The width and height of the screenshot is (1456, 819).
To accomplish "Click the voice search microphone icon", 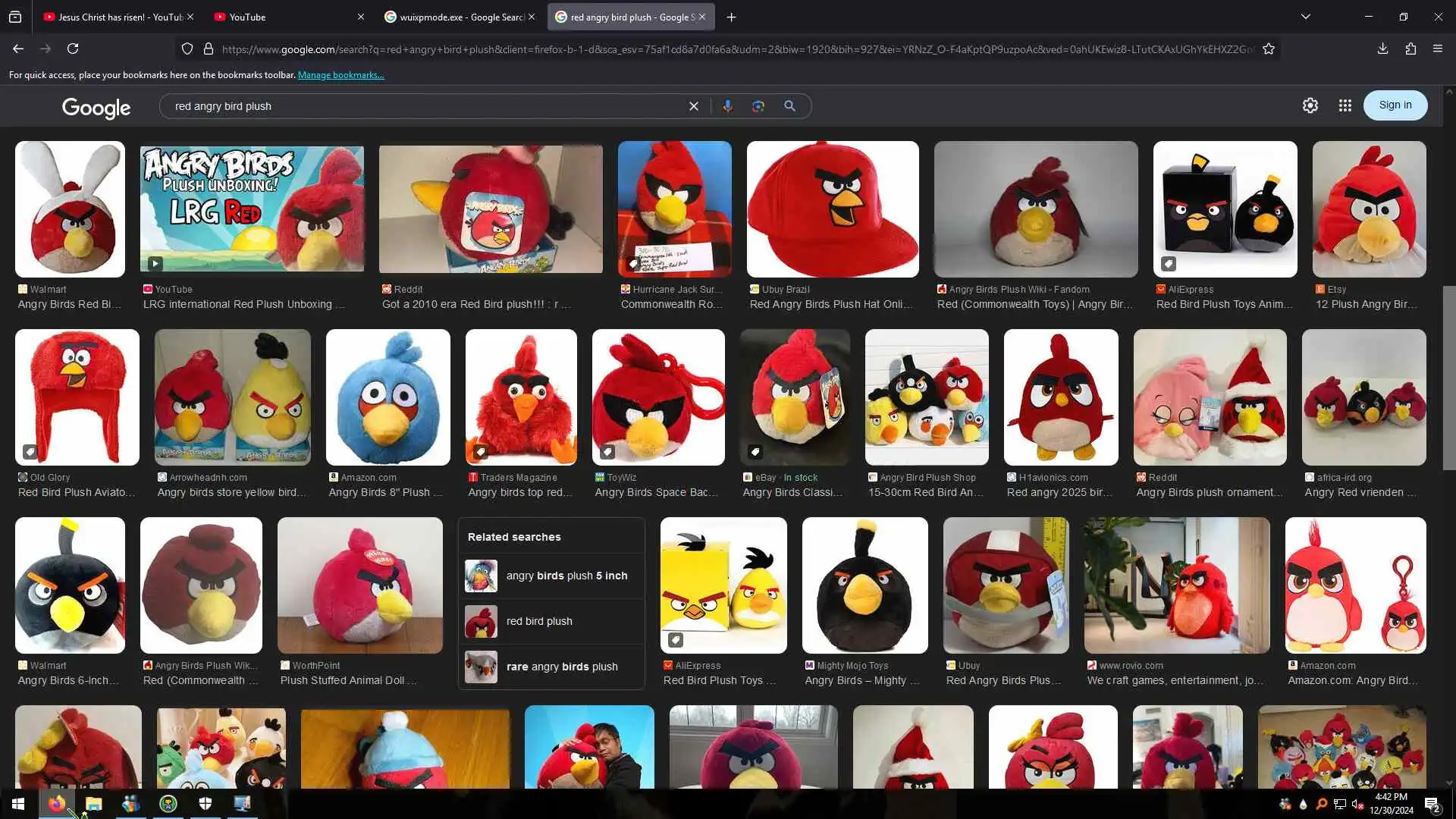I will pos(727,106).
